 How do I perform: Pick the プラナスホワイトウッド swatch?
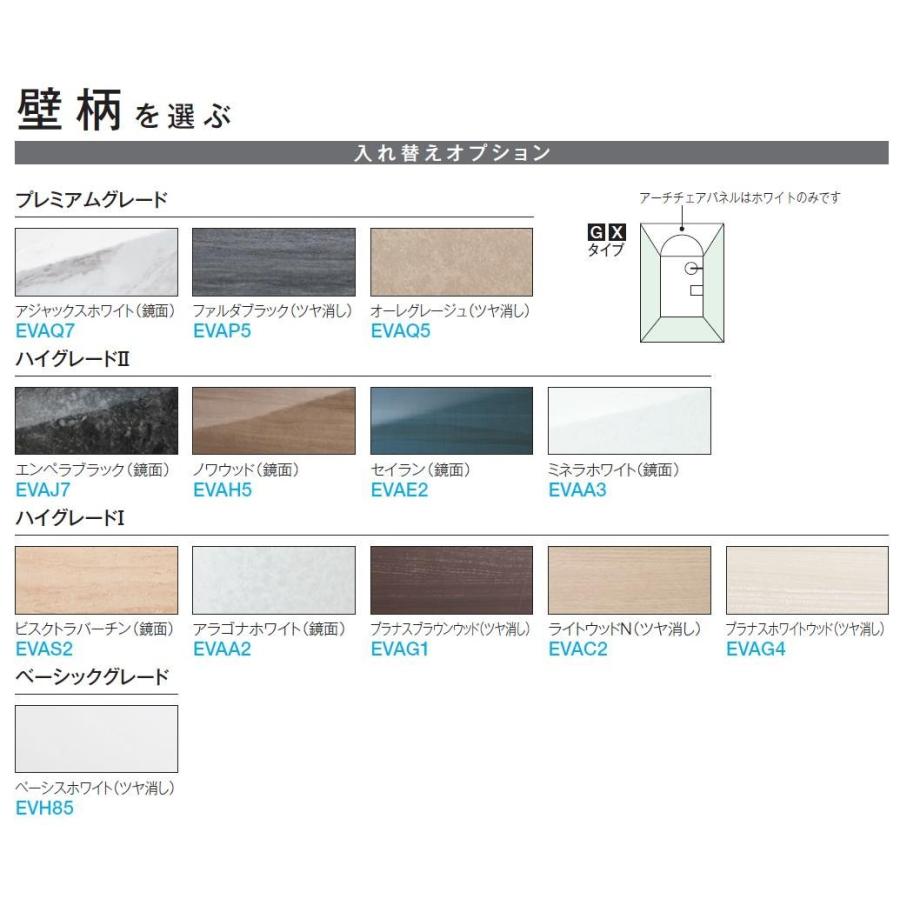point(807,580)
